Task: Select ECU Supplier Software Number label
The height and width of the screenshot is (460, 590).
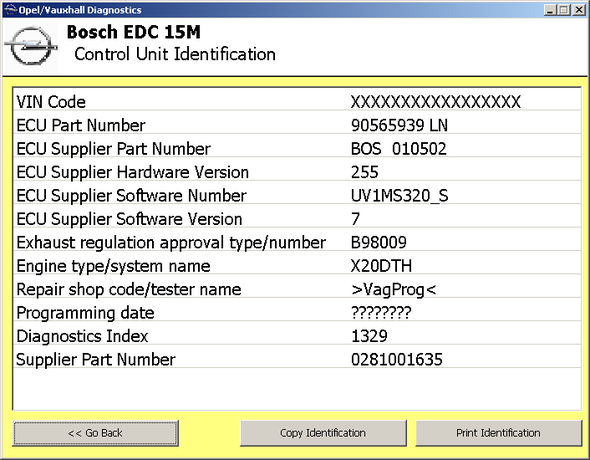Action: point(131,196)
